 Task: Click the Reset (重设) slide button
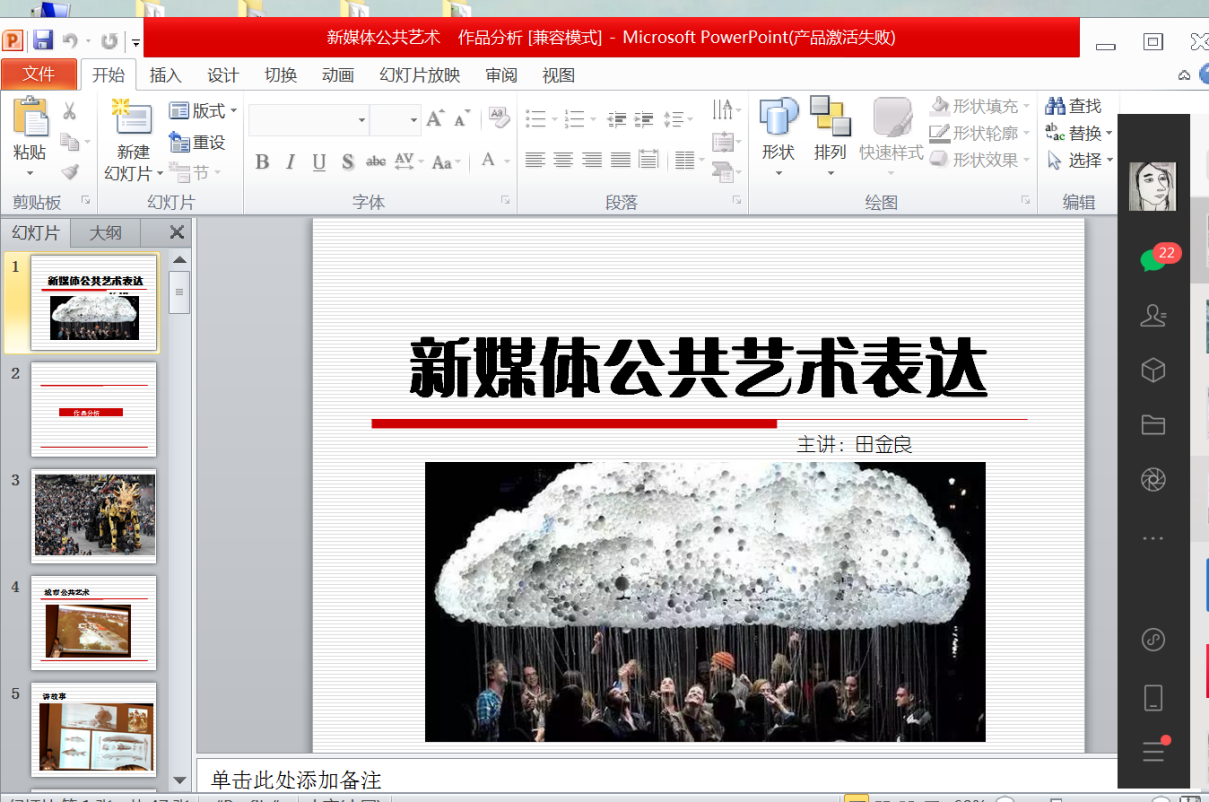tap(198, 143)
